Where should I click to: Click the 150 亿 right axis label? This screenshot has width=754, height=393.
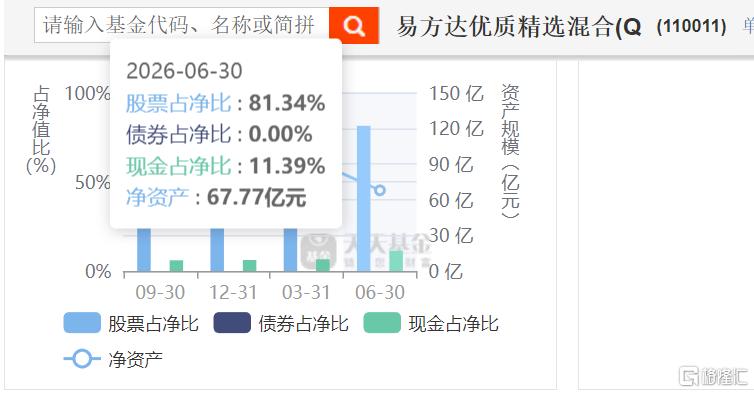point(455,93)
